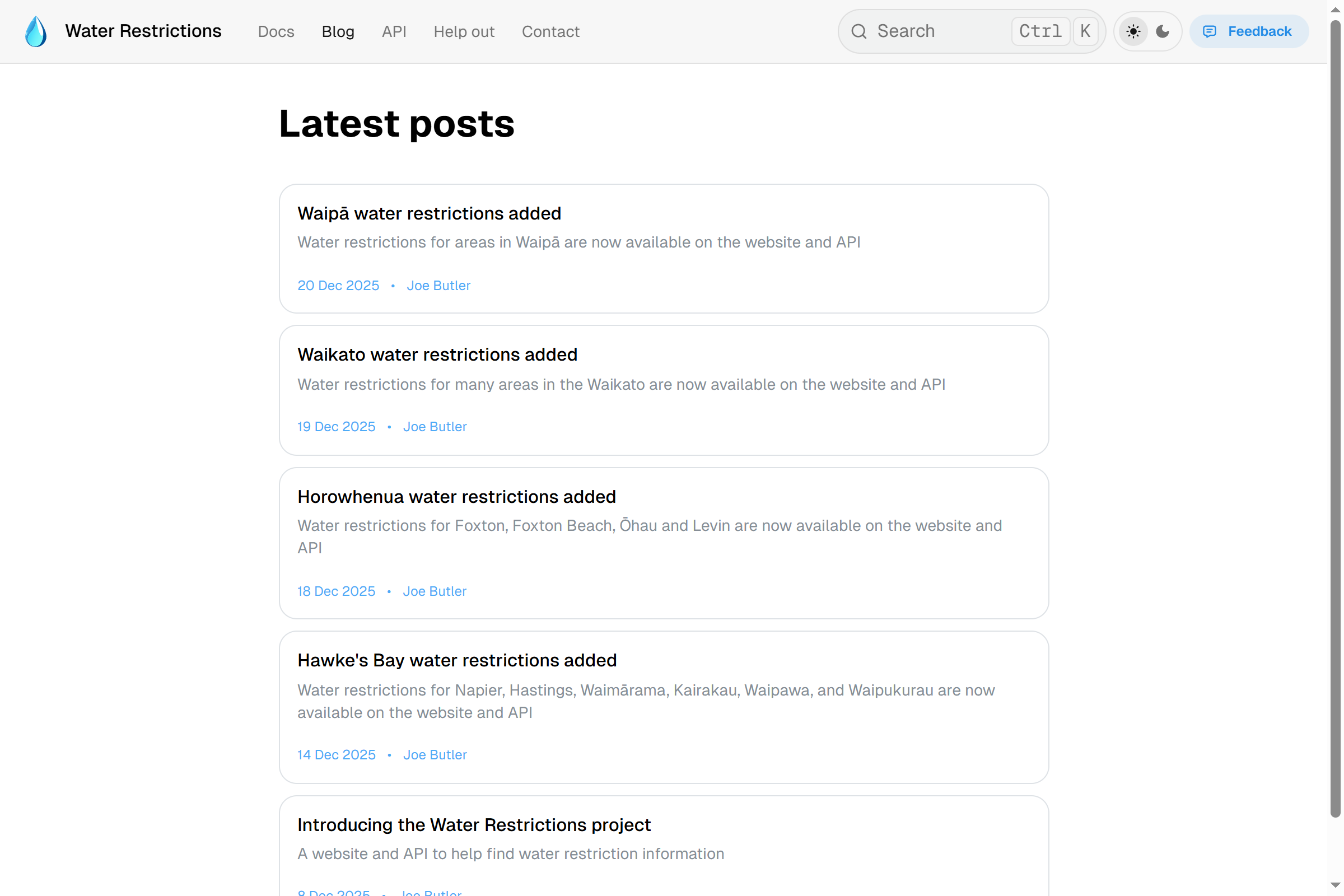Click the water drop logo icon
This screenshot has width=1344, height=896.
[35, 31]
